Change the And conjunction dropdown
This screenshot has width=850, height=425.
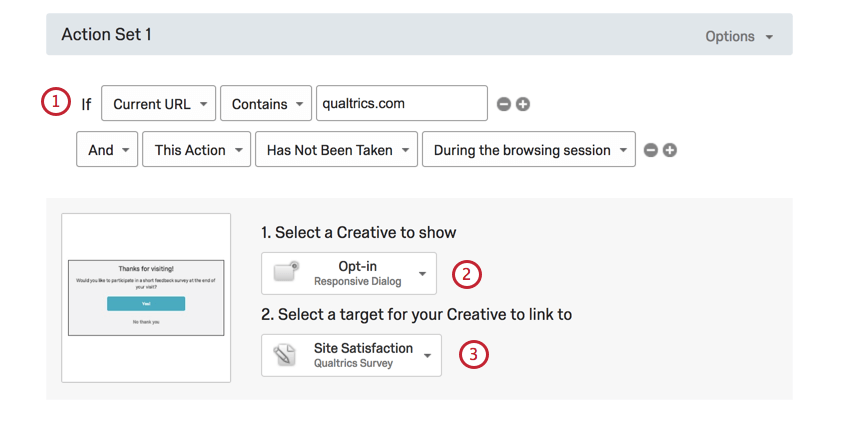(106, 150)
